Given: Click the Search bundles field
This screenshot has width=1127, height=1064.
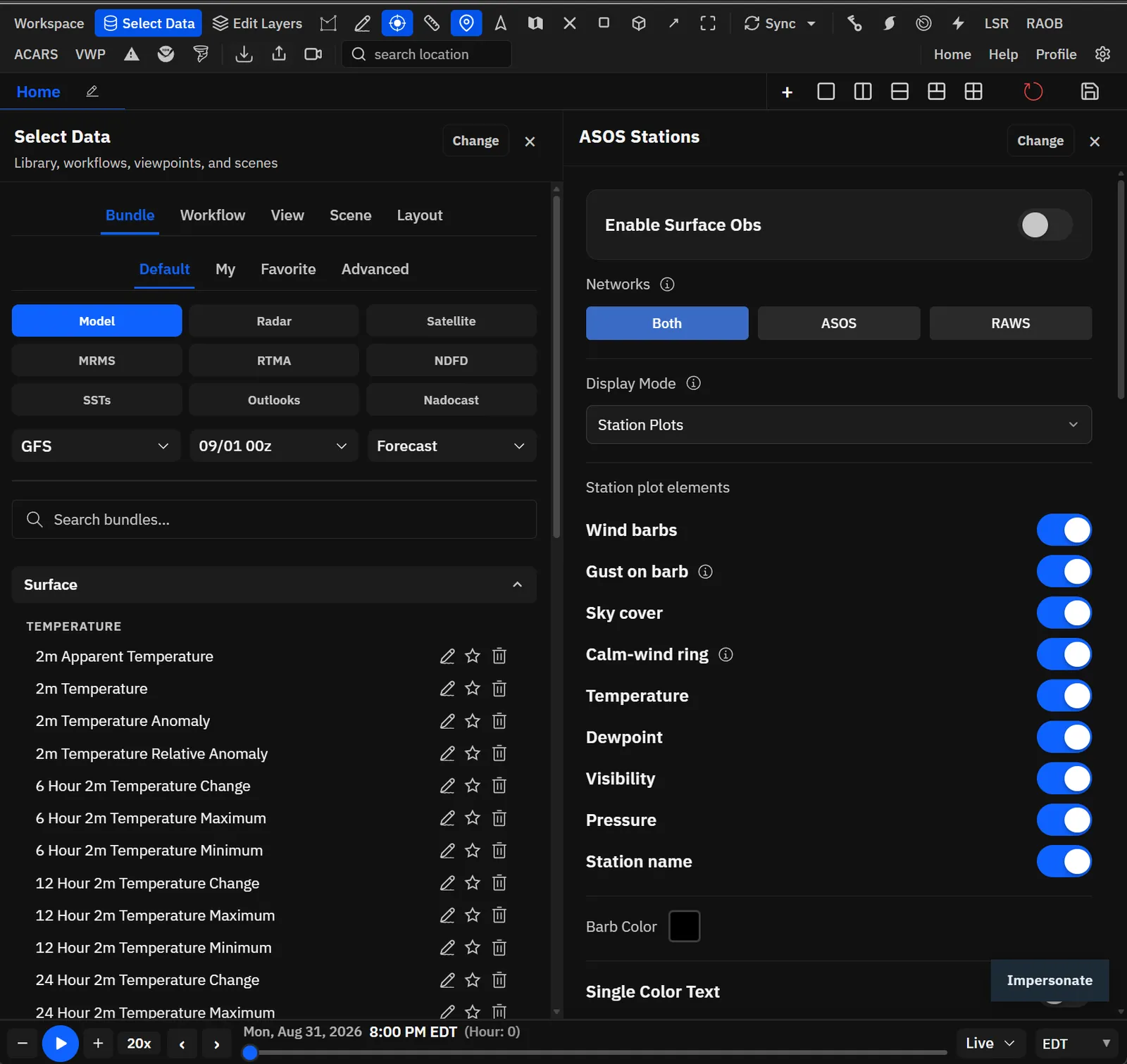Looking at the screenshot, I should tap(274, 520).
